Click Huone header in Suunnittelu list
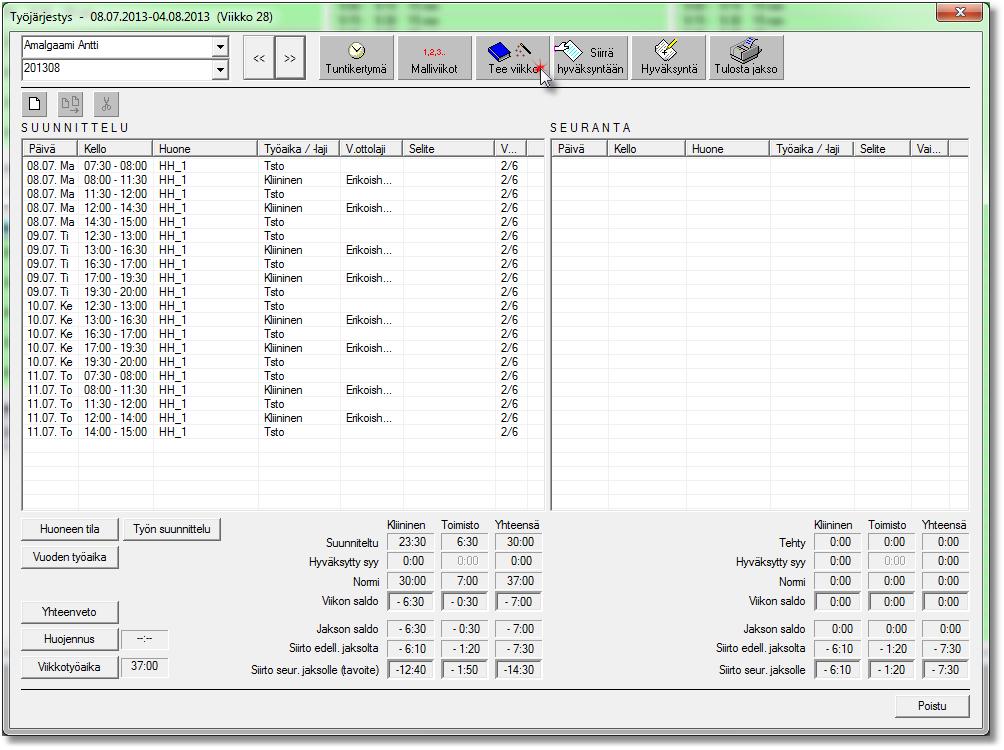The image size is (1004, 750). click(205, 149)
